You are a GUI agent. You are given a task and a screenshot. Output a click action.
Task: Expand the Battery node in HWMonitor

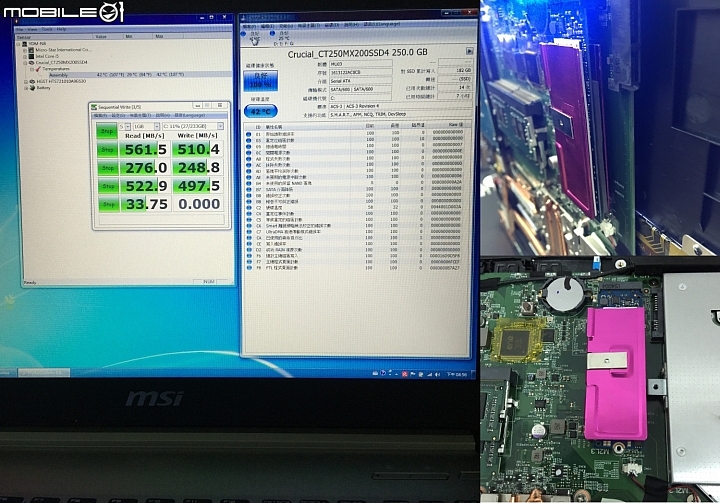tap(25, 88)
